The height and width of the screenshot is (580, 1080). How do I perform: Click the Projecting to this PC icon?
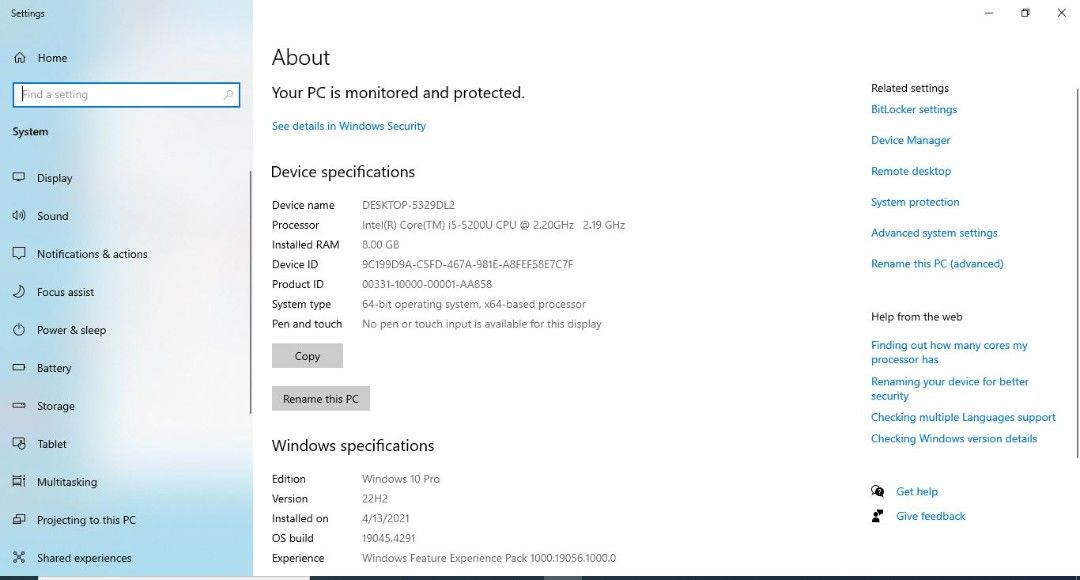[19, 519]
